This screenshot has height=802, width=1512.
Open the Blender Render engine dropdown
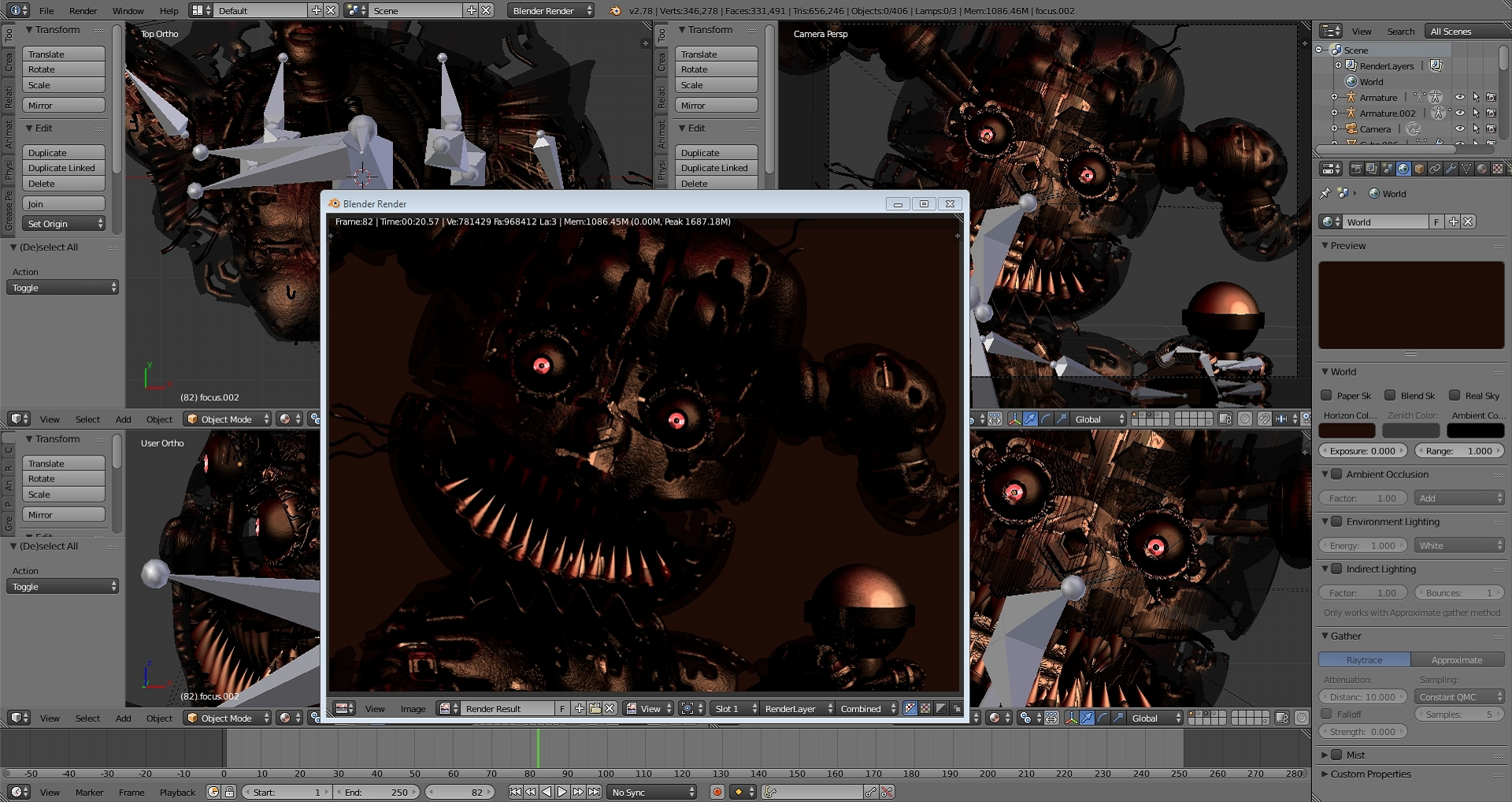pyautogui.click(x=551, y=10)
